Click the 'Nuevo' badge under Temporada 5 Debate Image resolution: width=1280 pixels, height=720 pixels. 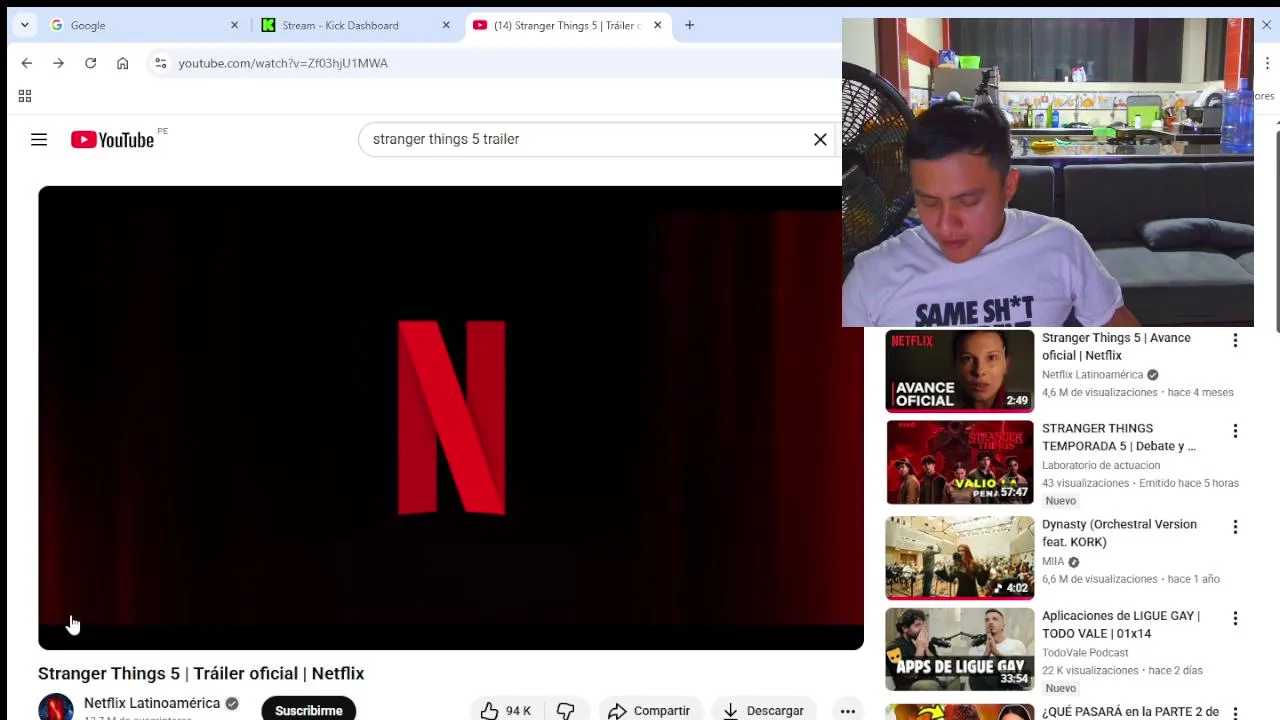click(1061, 501)
